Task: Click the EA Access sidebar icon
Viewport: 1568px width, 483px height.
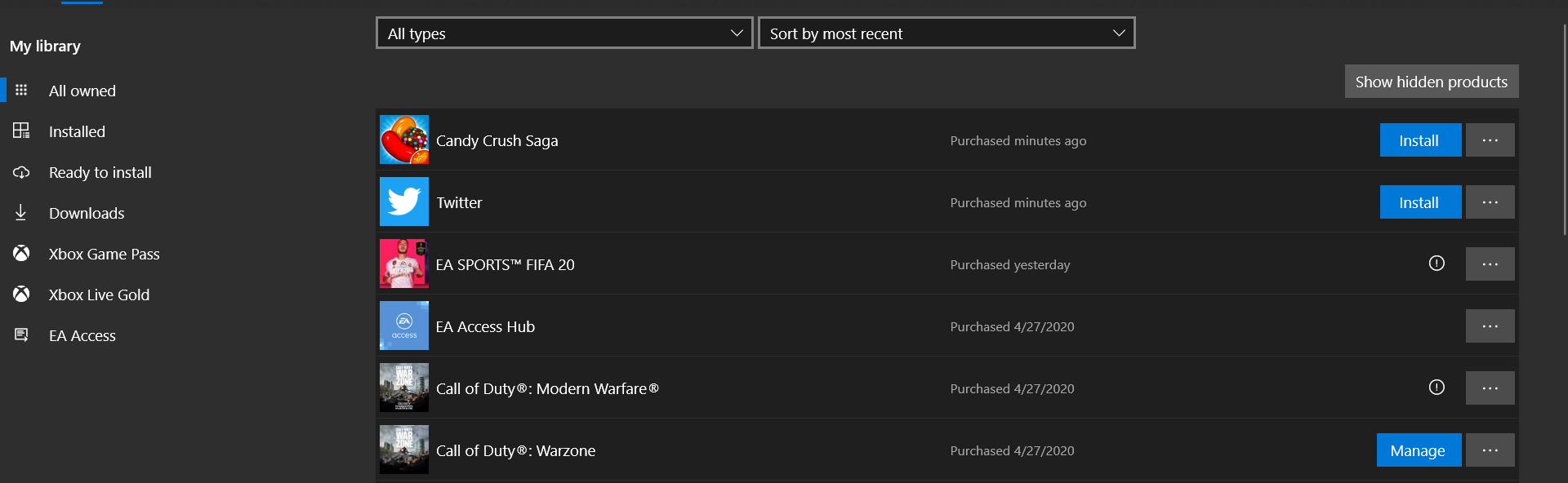Action: click(21, 335)
